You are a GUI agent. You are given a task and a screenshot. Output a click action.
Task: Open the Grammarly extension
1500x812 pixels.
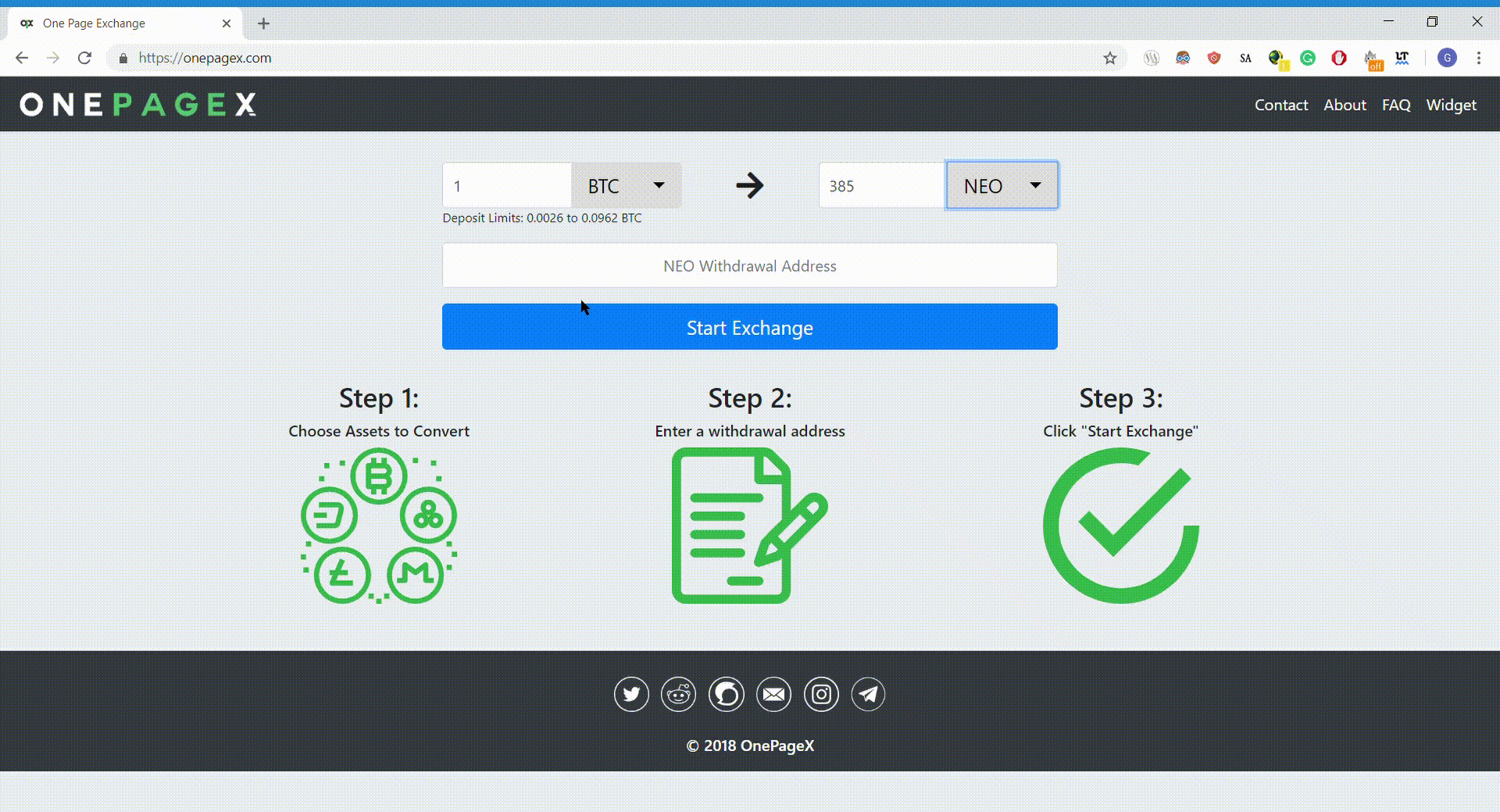coord(1308,58)
